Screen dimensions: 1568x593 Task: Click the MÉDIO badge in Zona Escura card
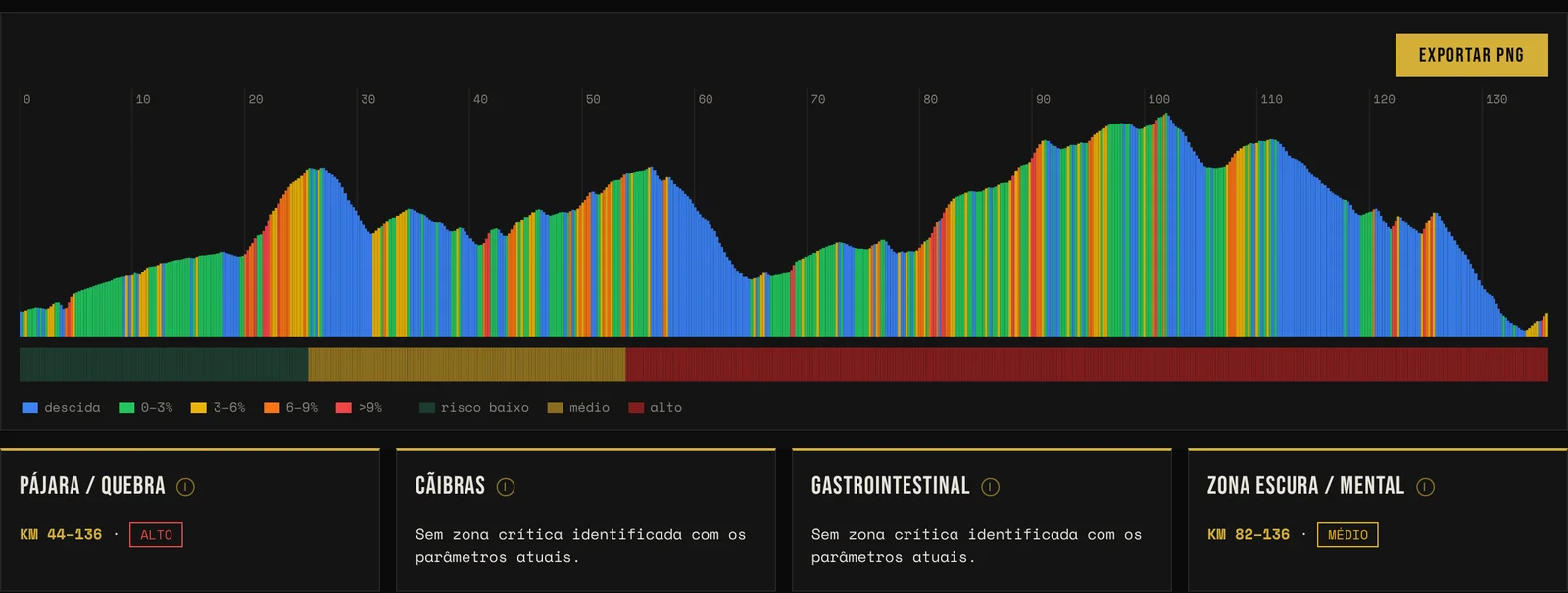point(1347,535)
